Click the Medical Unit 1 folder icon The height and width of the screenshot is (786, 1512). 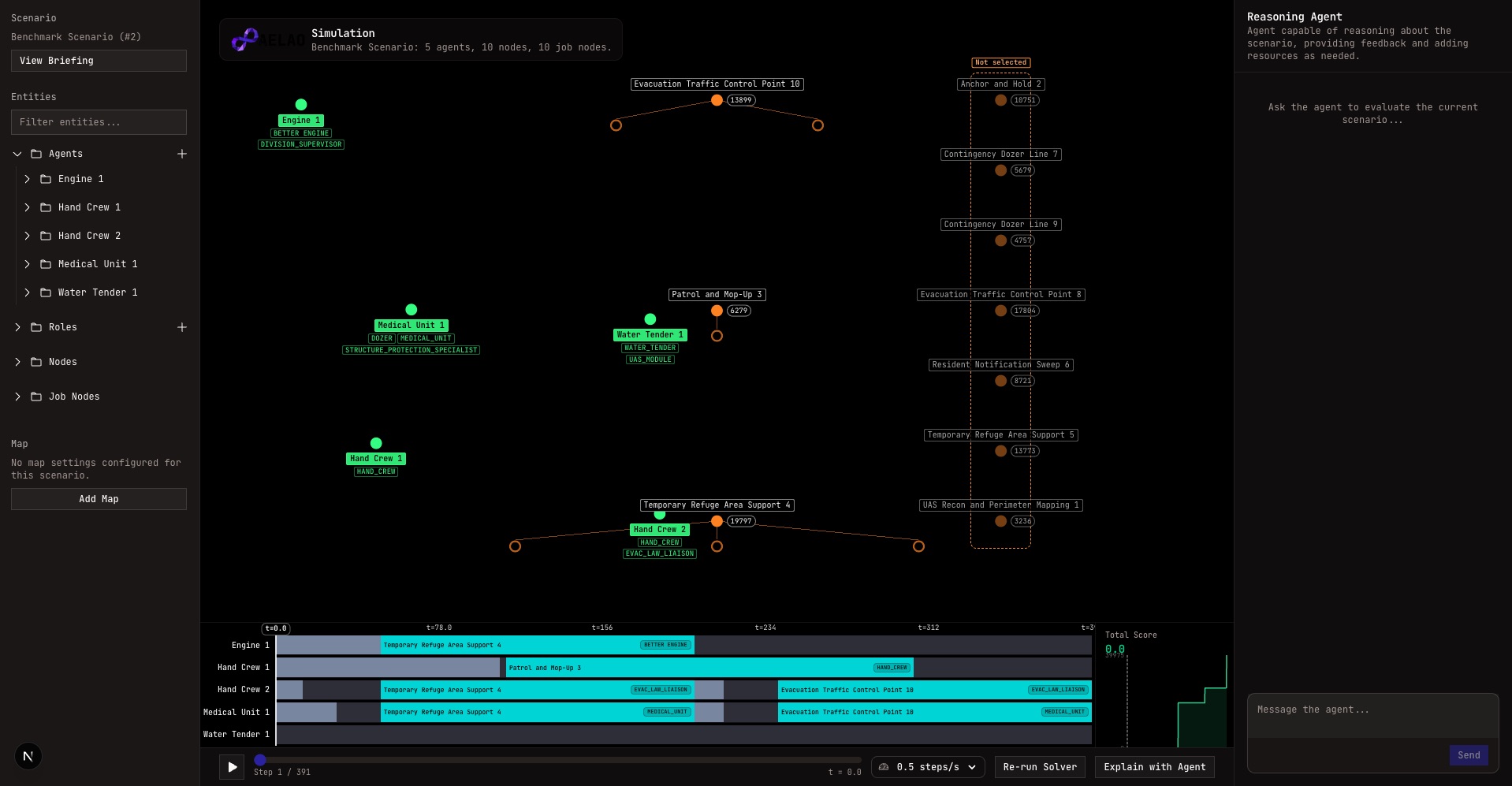tap(46, 264)
